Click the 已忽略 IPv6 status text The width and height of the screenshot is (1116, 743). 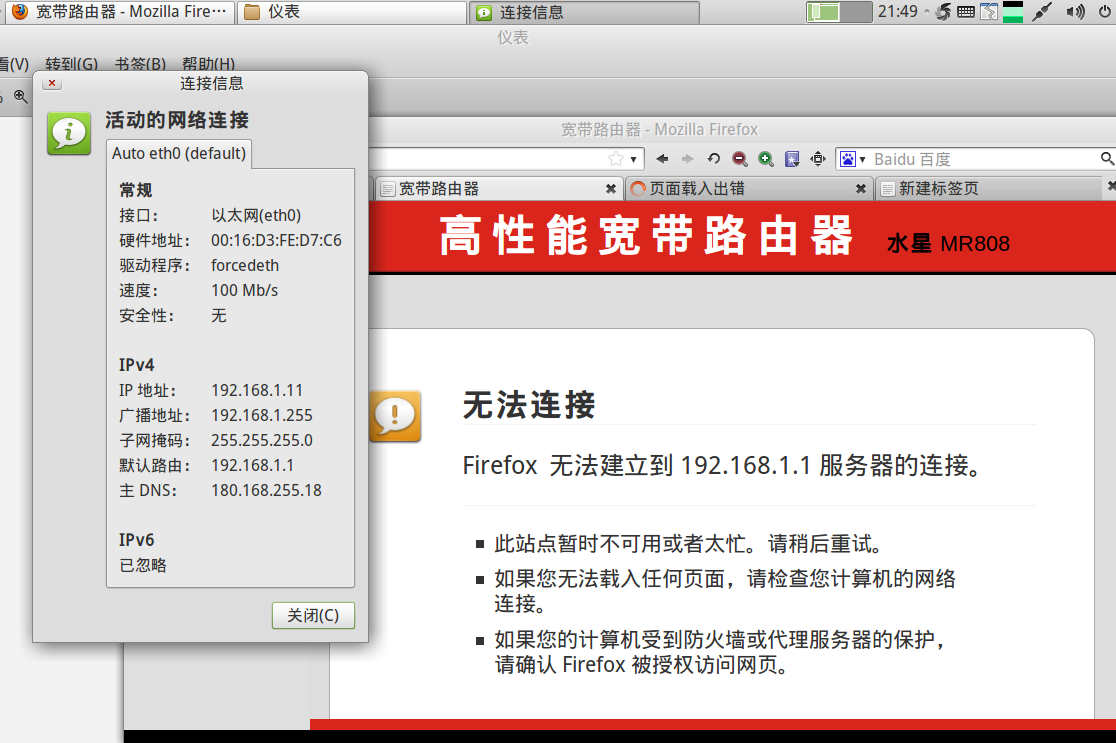(x=143, y=565)
